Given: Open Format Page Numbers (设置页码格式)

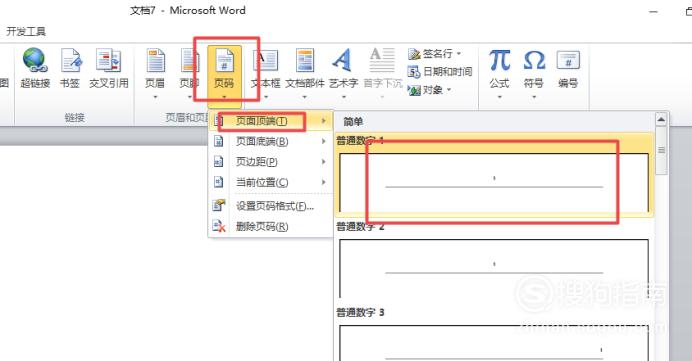Looking at the screenshot, I should click(270, 206).
